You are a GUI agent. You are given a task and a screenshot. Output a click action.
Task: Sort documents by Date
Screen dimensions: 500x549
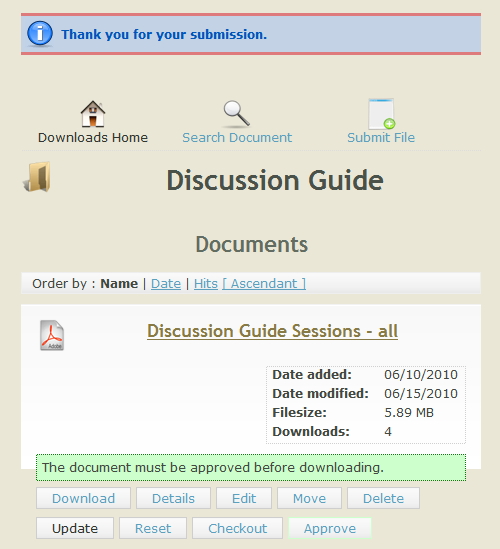(x=166, y=284)
